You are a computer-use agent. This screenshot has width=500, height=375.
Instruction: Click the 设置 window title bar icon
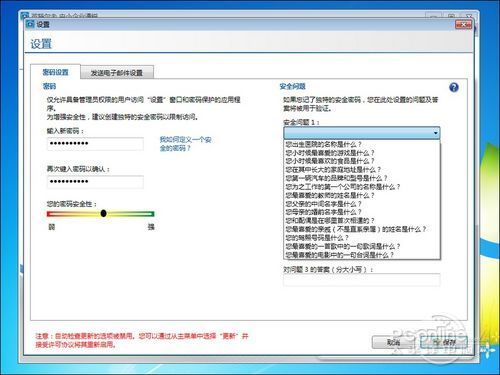(x=30, y=24)
